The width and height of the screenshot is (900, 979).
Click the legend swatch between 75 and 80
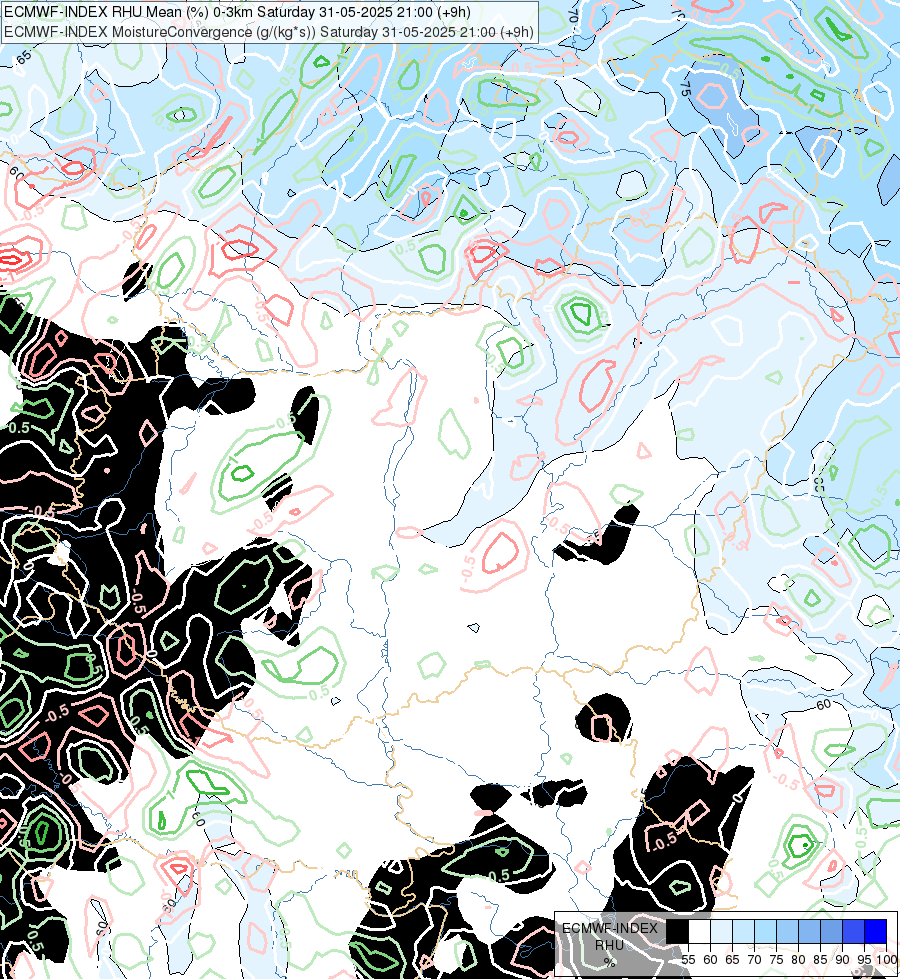click(x=787, y=931)
